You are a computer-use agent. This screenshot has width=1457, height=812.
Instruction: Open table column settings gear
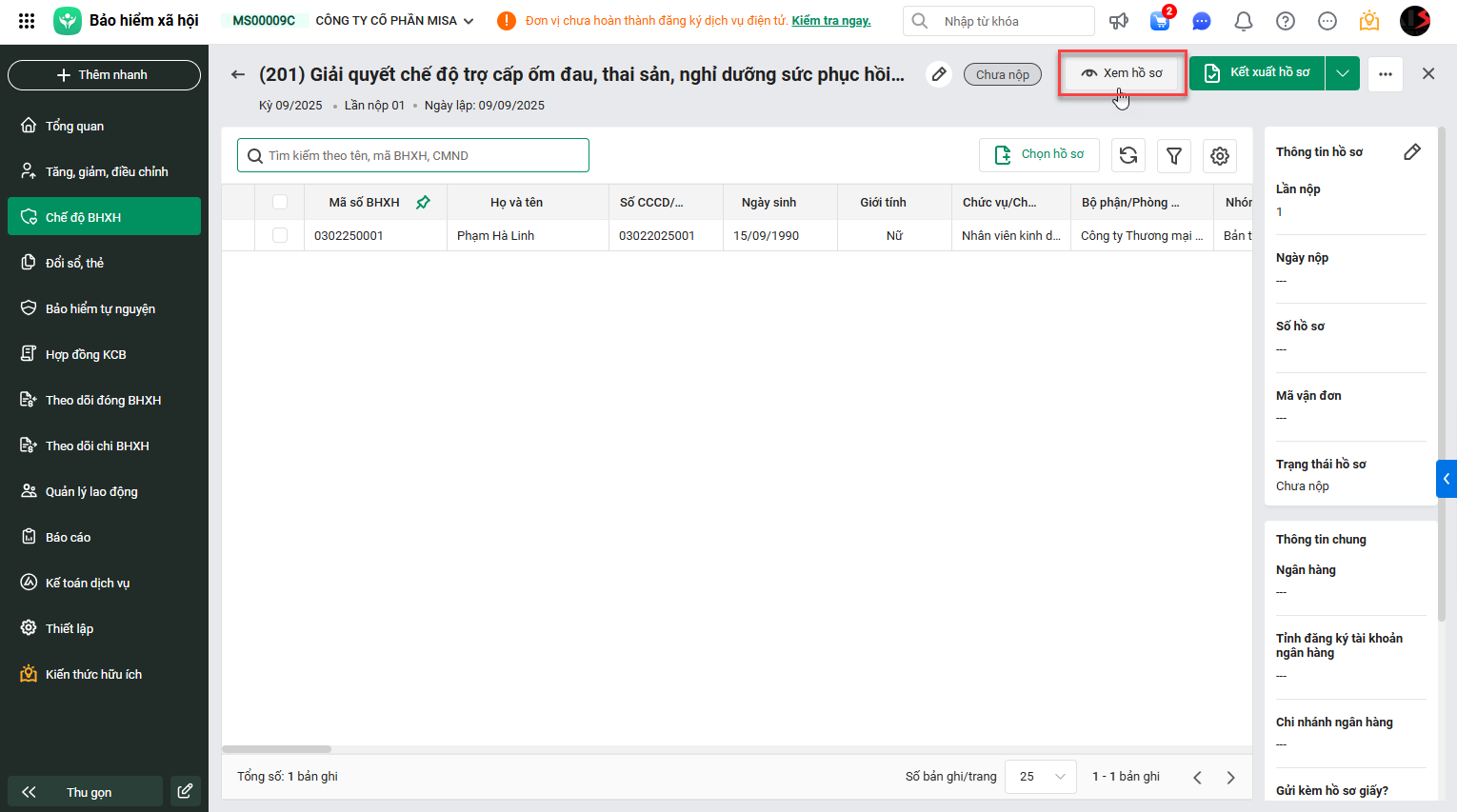click(1220, 155)
